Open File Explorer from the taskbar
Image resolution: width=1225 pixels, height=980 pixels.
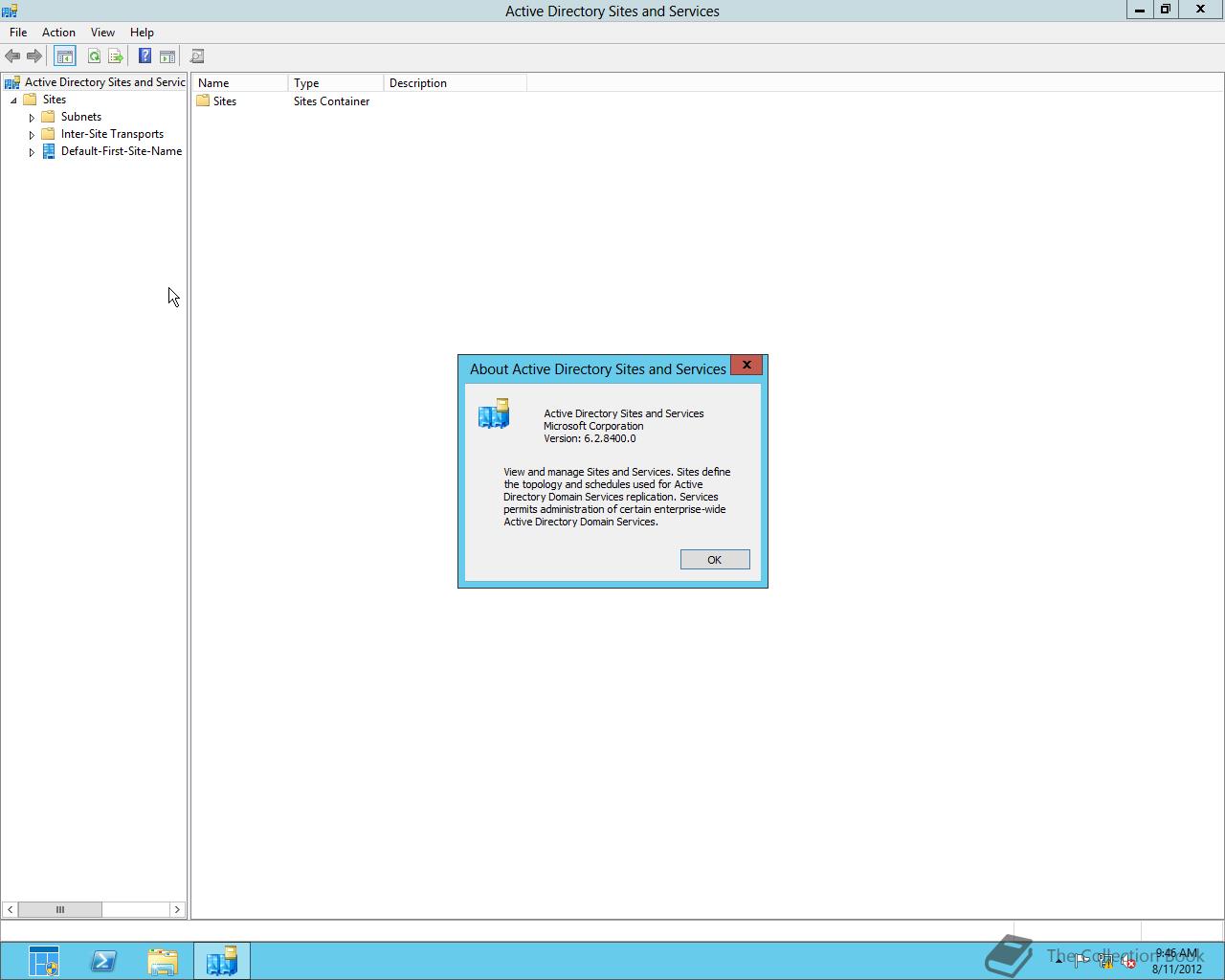[x=163, y=961]
